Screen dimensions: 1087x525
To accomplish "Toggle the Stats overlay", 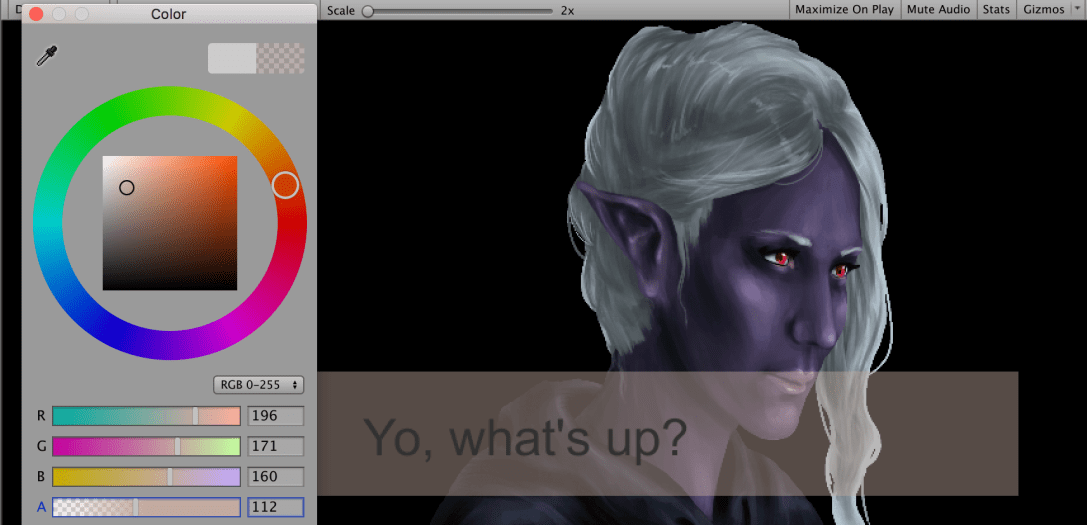I will pyautogui.click(x=996, y=10).
